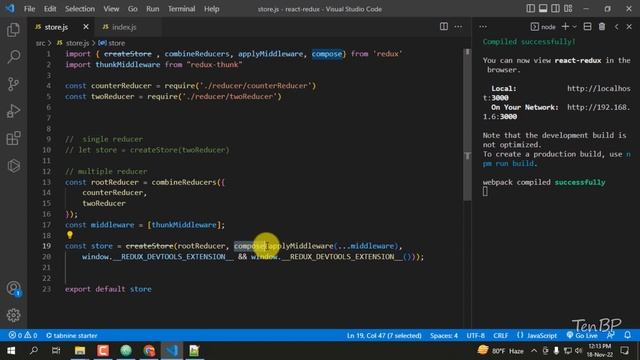Open the Run and Debug view

click(13, 111)
